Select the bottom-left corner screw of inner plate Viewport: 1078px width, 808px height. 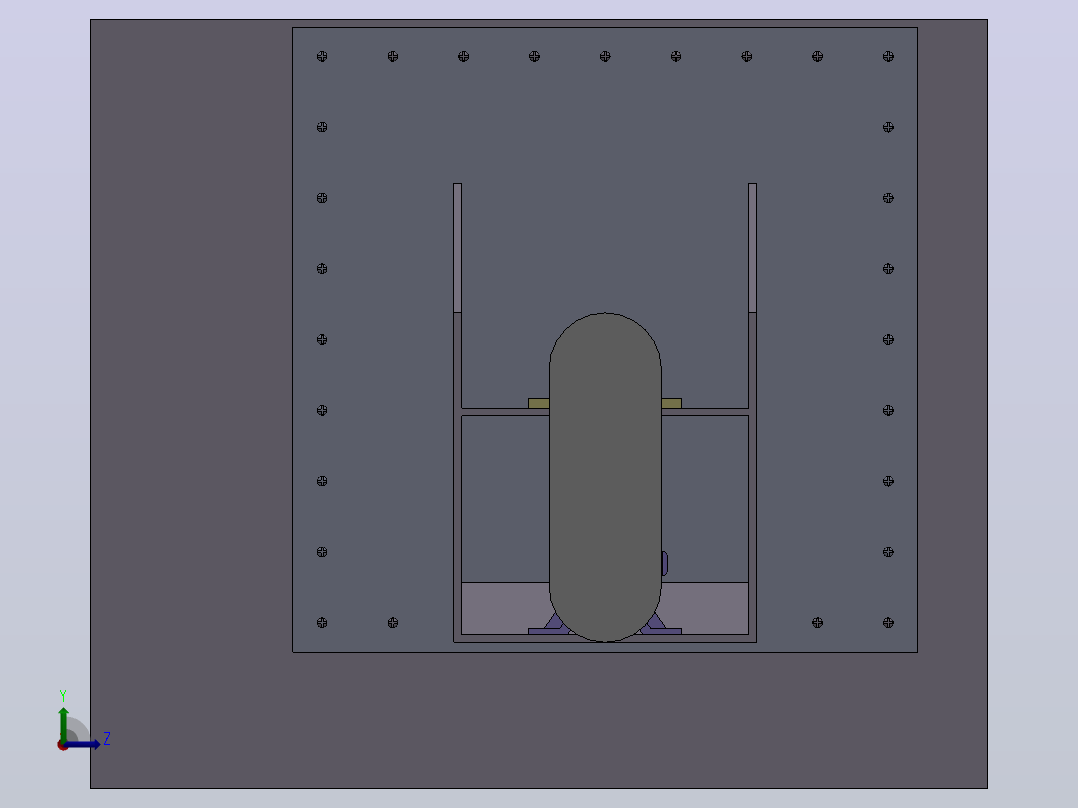322,622
